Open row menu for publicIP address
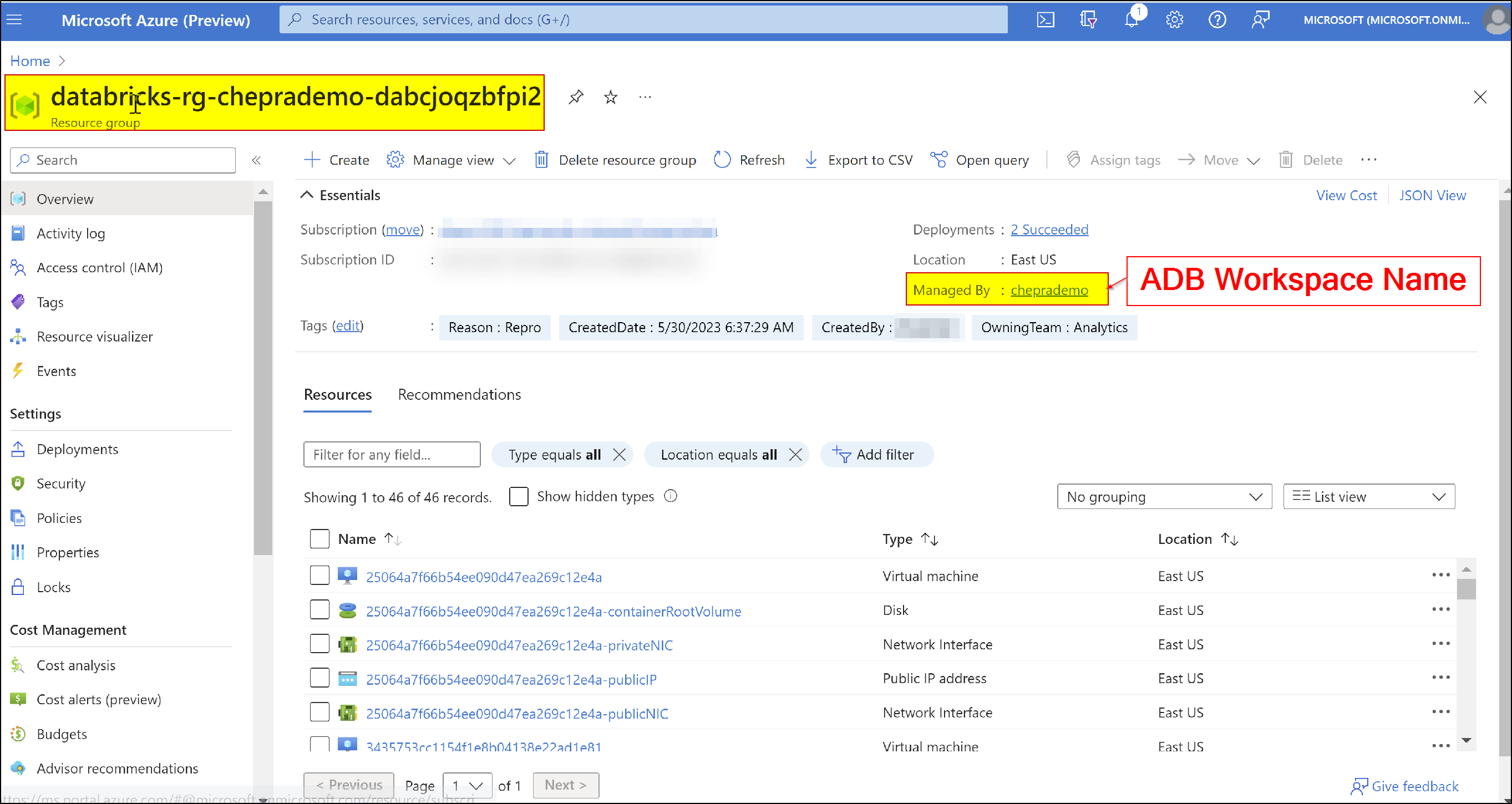 [x=1440, y=678]
